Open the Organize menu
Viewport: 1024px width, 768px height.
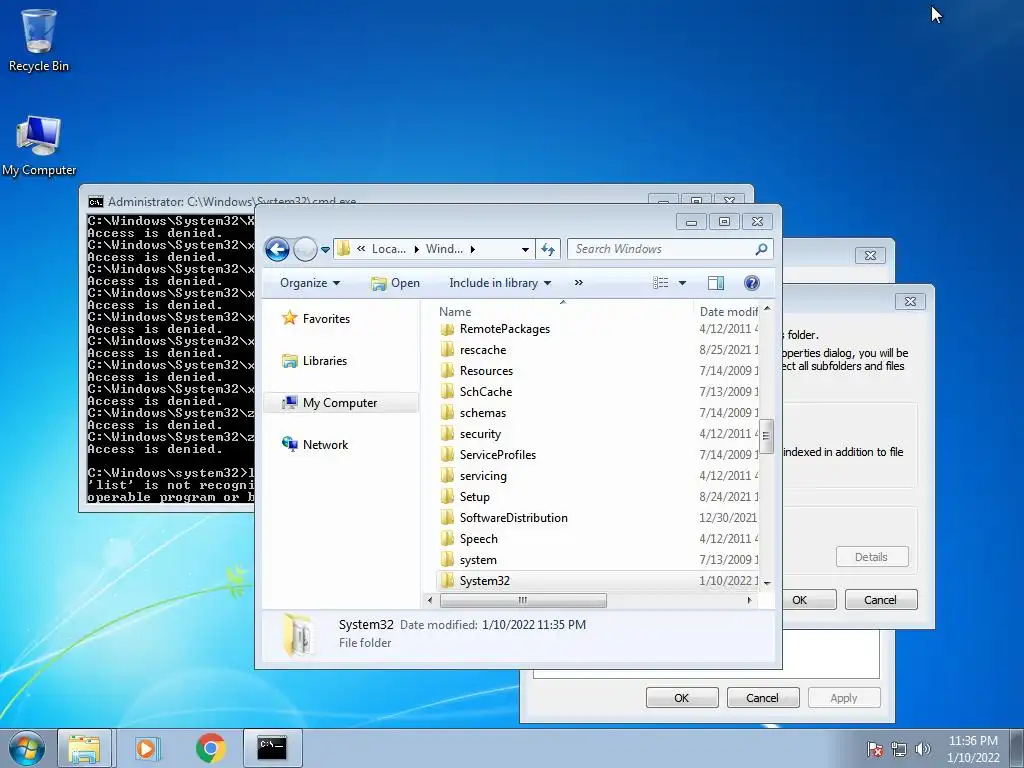pyautogui.click(x=310, y=283)
